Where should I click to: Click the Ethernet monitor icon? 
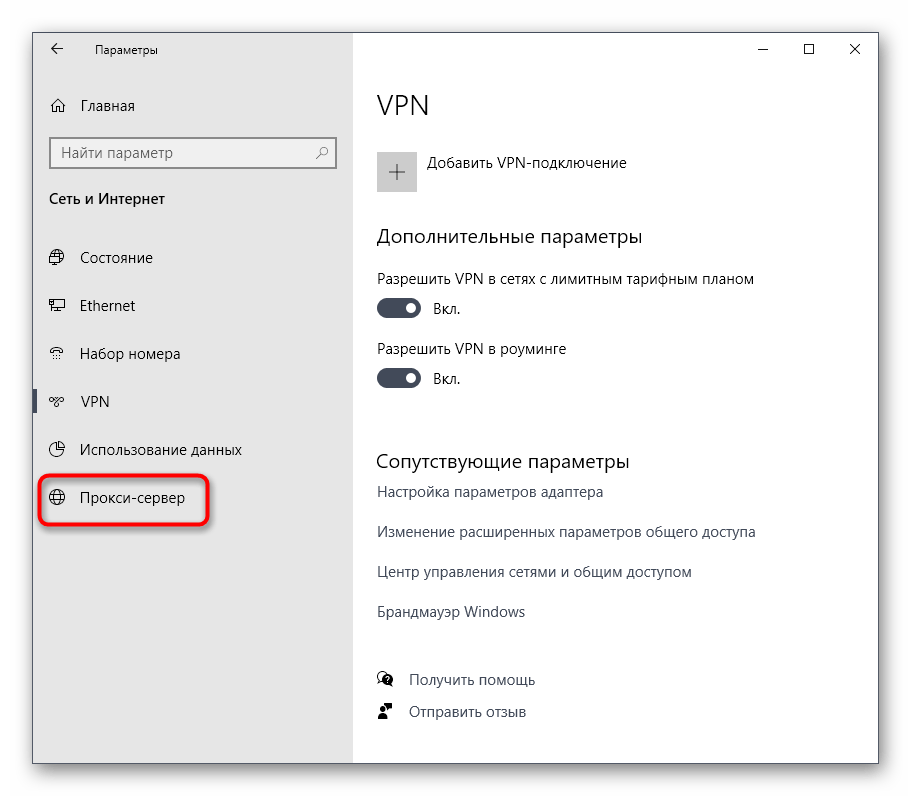(x=57, y=306)
